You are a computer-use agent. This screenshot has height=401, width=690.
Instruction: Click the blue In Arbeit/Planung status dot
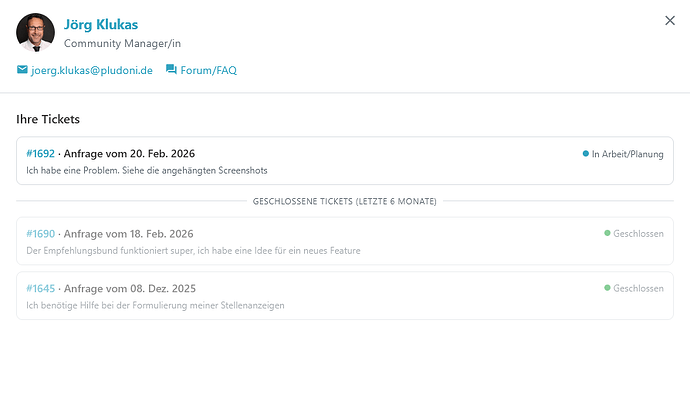586,154
